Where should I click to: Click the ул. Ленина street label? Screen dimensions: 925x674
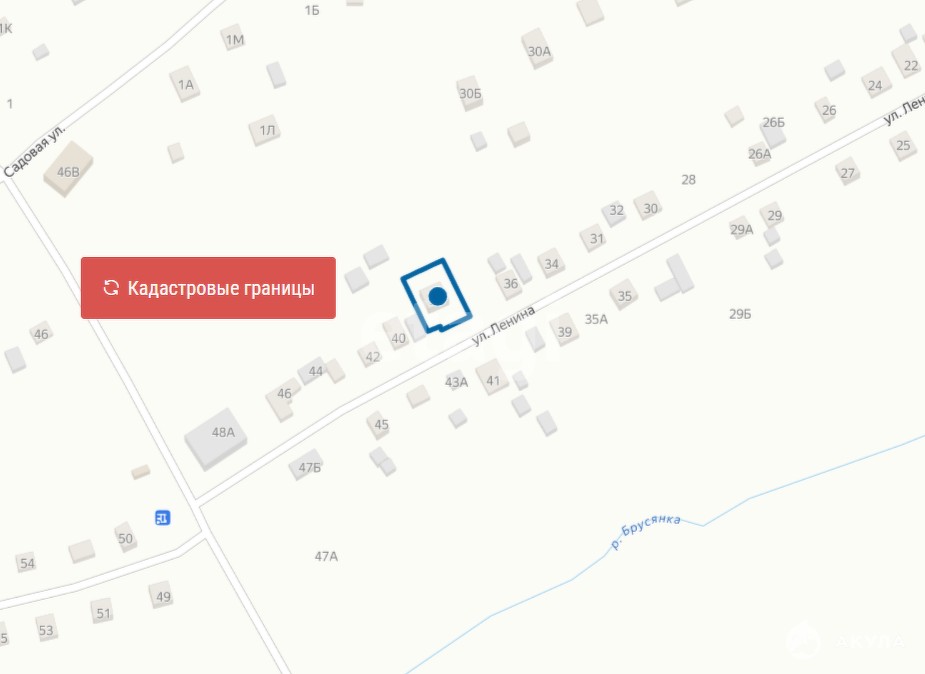pyautogui.click(x=503, y=326)
